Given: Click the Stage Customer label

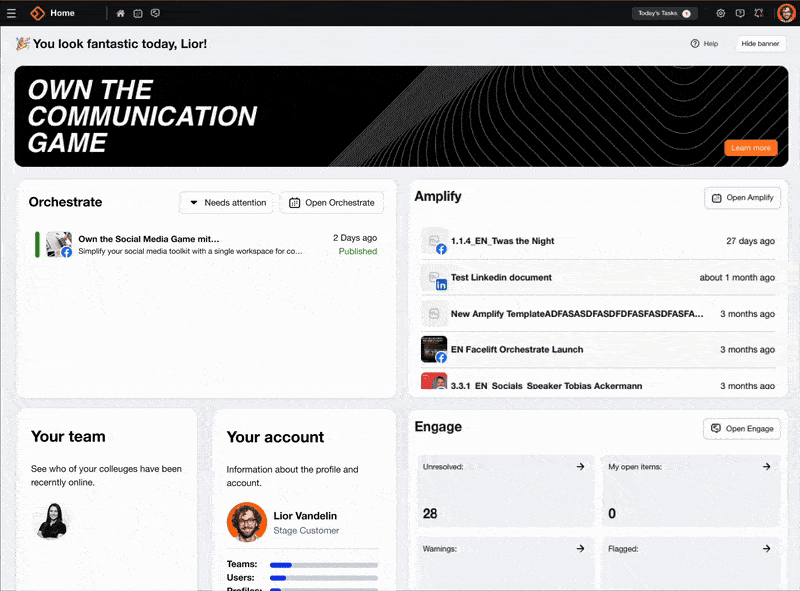Looking at the screenshot, I should click(306, 531).
